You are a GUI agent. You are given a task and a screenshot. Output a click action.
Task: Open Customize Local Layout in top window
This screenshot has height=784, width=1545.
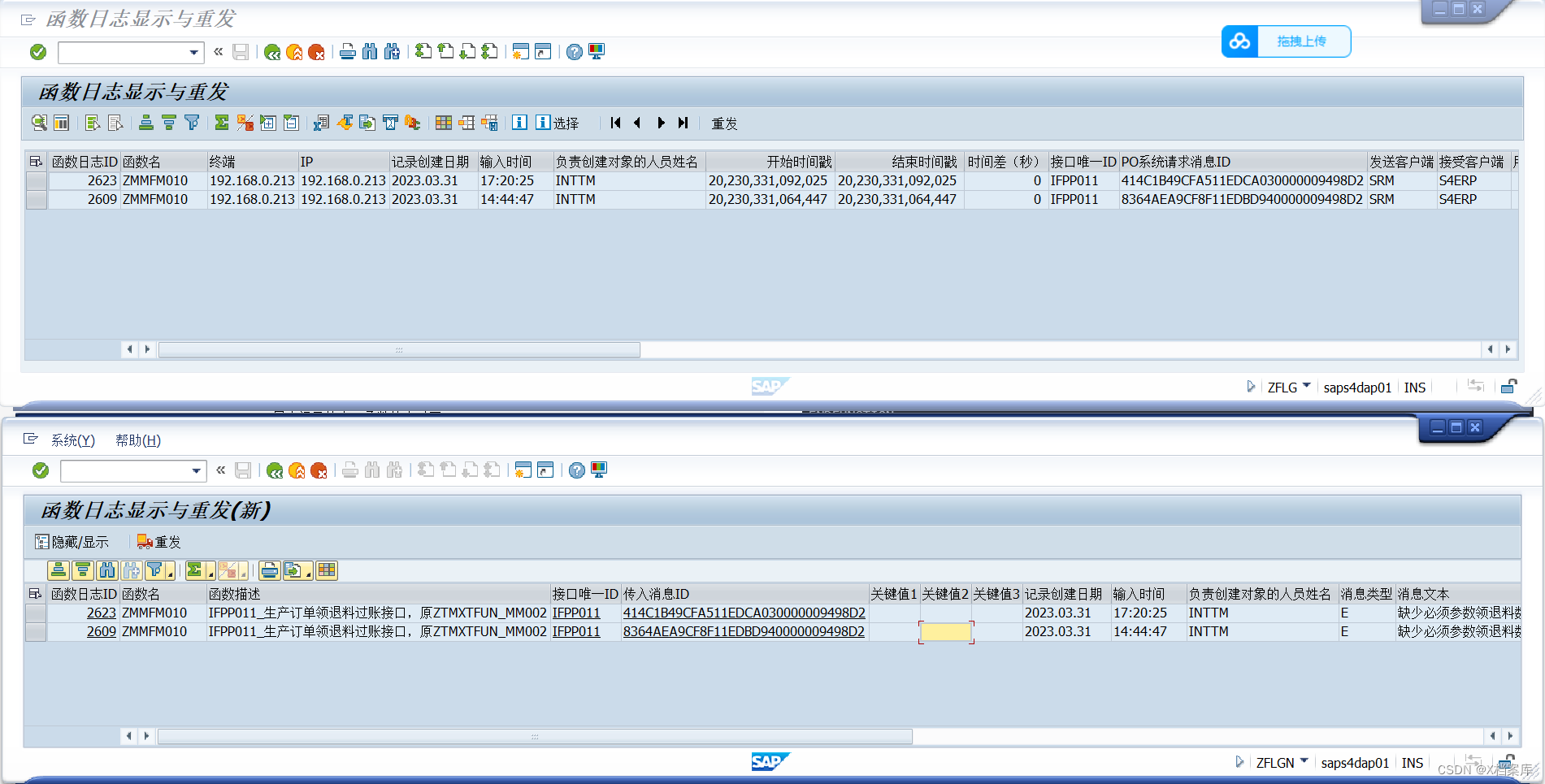point(597,52)
